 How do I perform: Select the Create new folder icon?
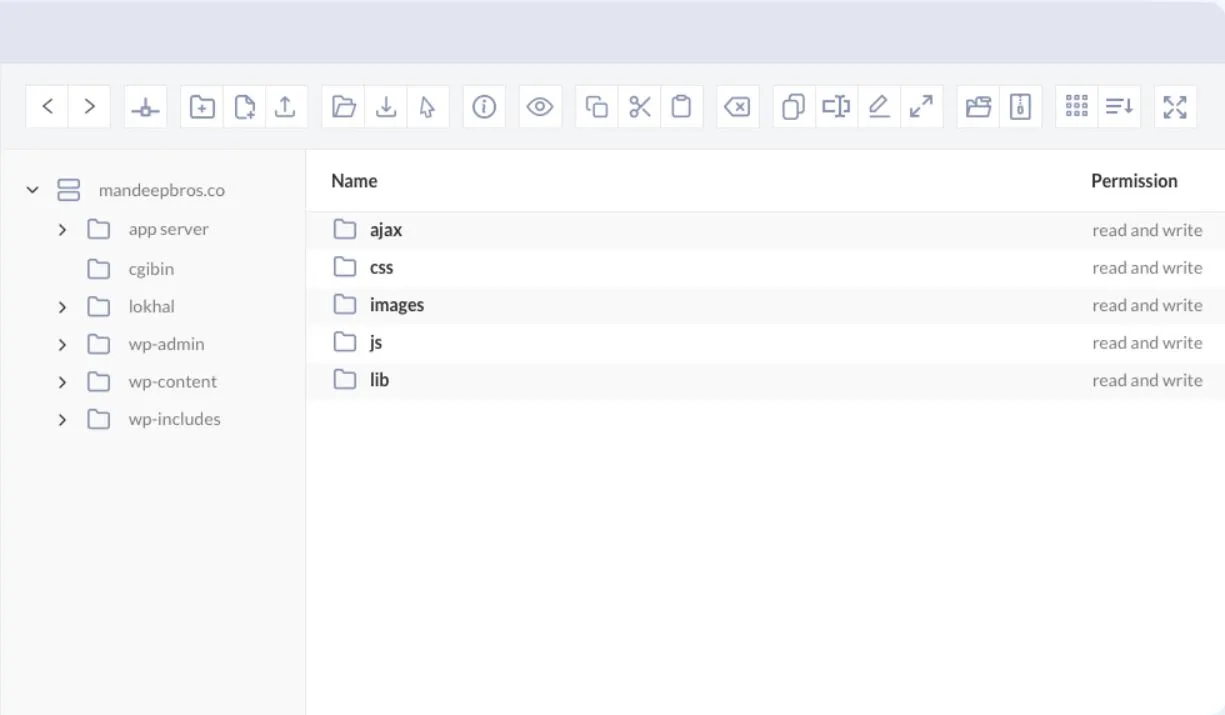tap(201, 105)
